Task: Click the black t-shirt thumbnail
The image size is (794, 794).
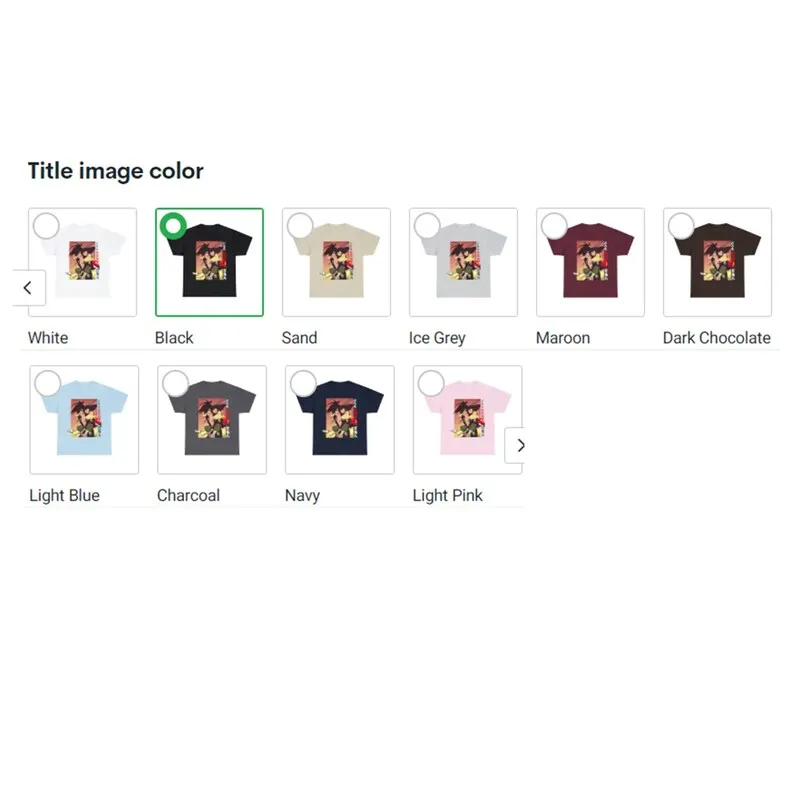Action: click(x=210, y=262)
